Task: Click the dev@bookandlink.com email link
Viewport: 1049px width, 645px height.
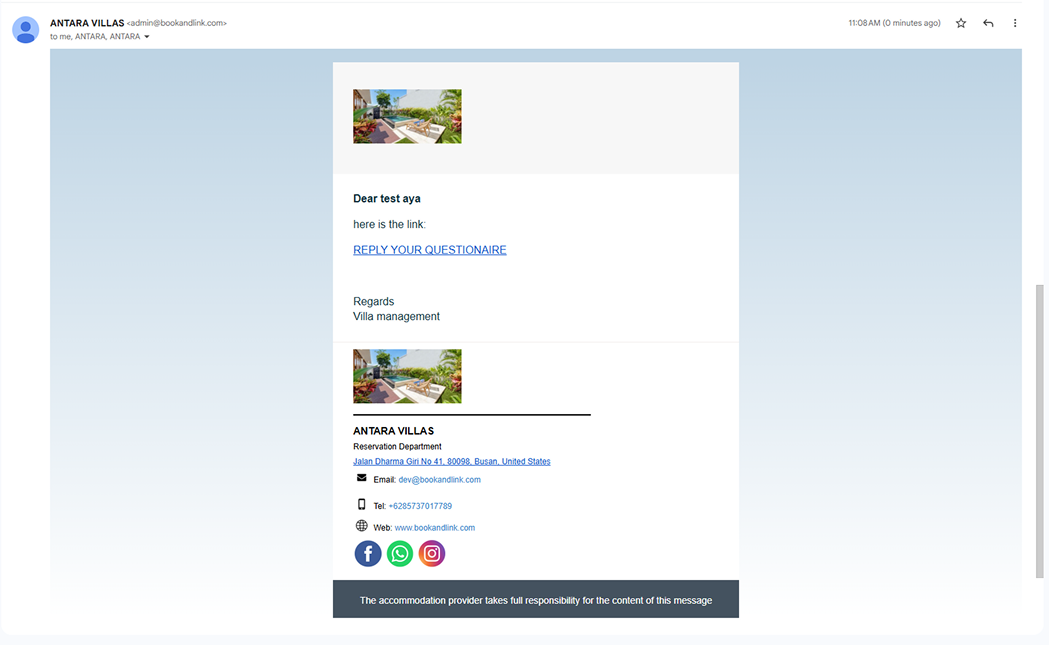Action: coord(440,480)
